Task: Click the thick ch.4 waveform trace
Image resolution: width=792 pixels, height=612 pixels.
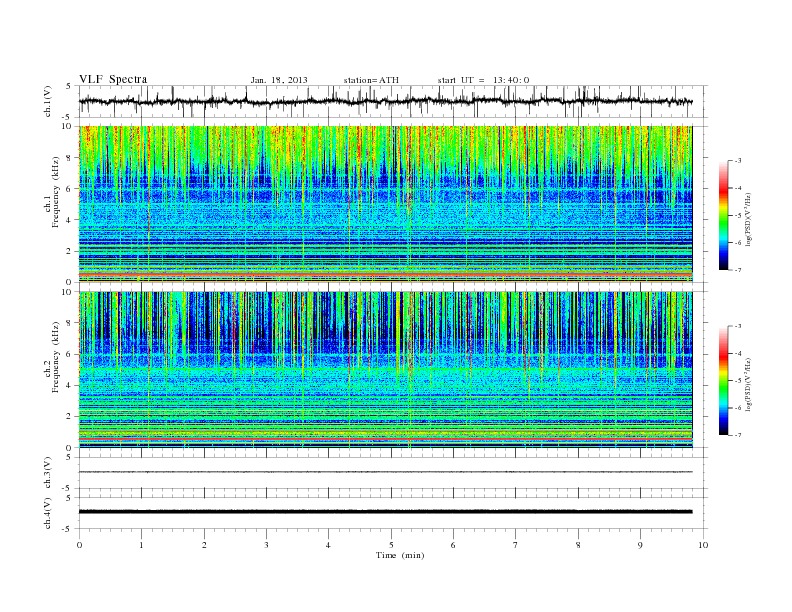Action: (x=385, y=512)
